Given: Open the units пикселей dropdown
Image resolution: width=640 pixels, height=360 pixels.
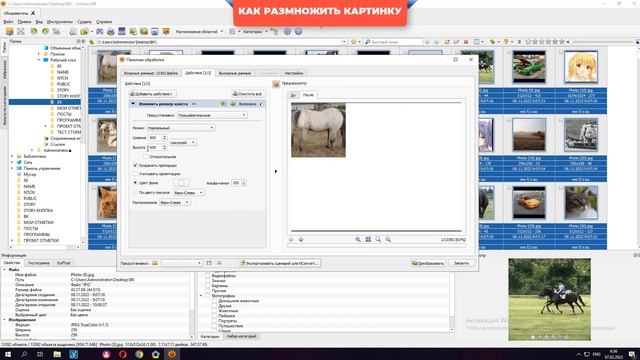Looking at the screenshot, I should pos(182,142).
